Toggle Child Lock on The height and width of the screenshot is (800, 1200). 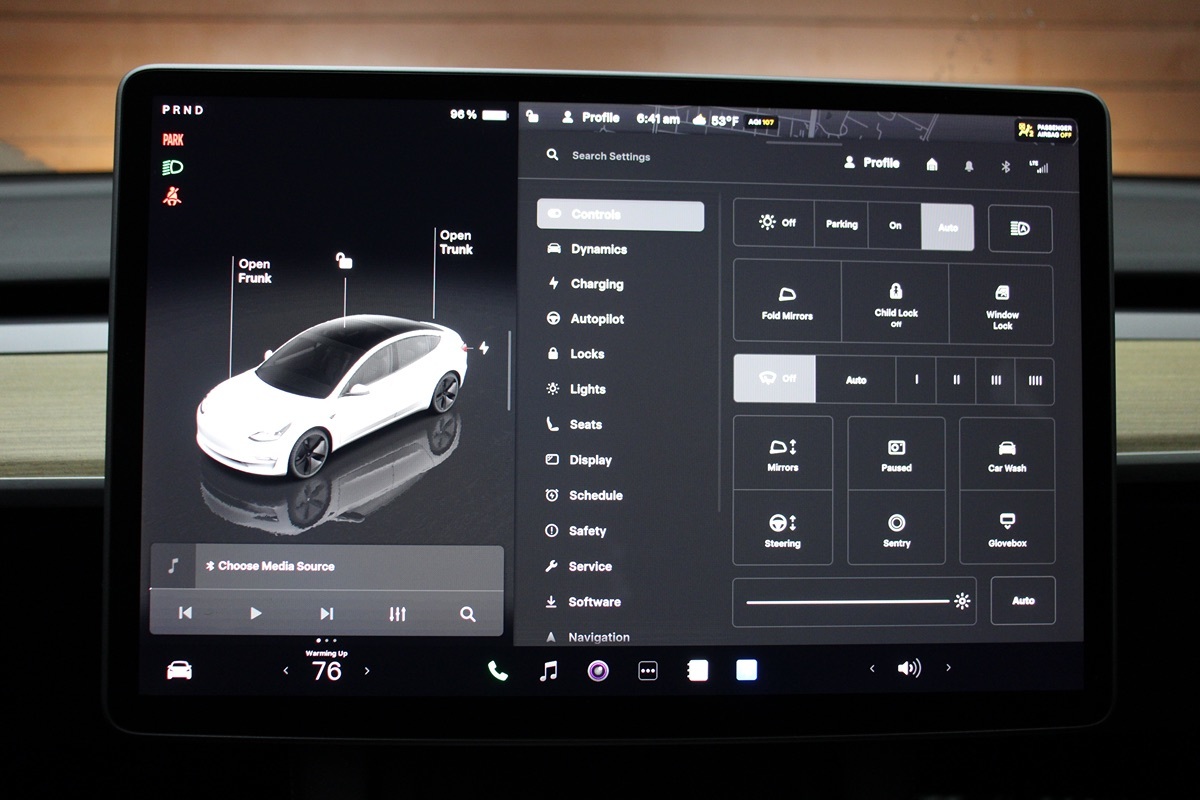pos(894,303)
